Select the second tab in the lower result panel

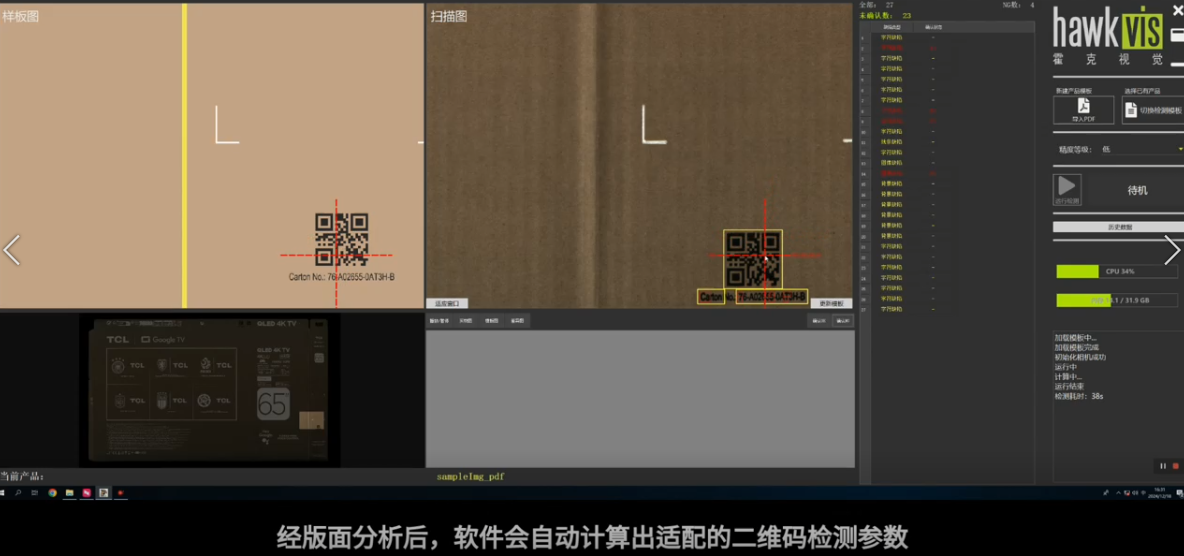coord(465,320)
